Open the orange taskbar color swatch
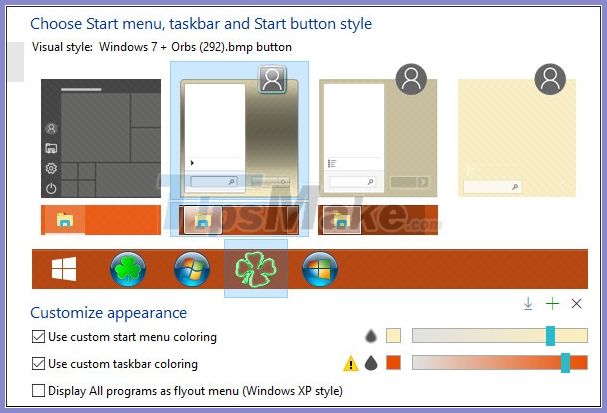This screenshot has width=607, height=413. coord(393,363)
